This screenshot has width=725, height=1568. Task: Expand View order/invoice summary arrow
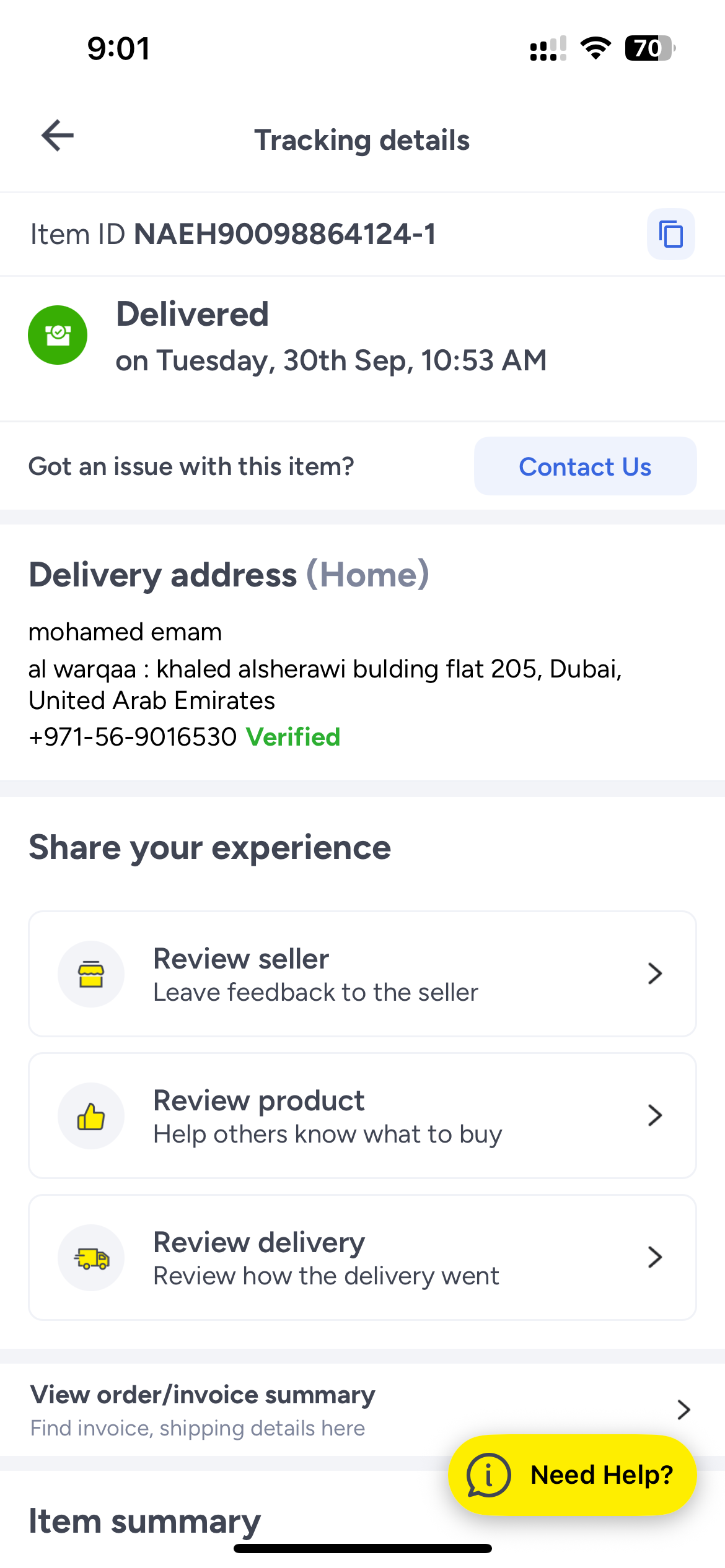point(683,1410)
